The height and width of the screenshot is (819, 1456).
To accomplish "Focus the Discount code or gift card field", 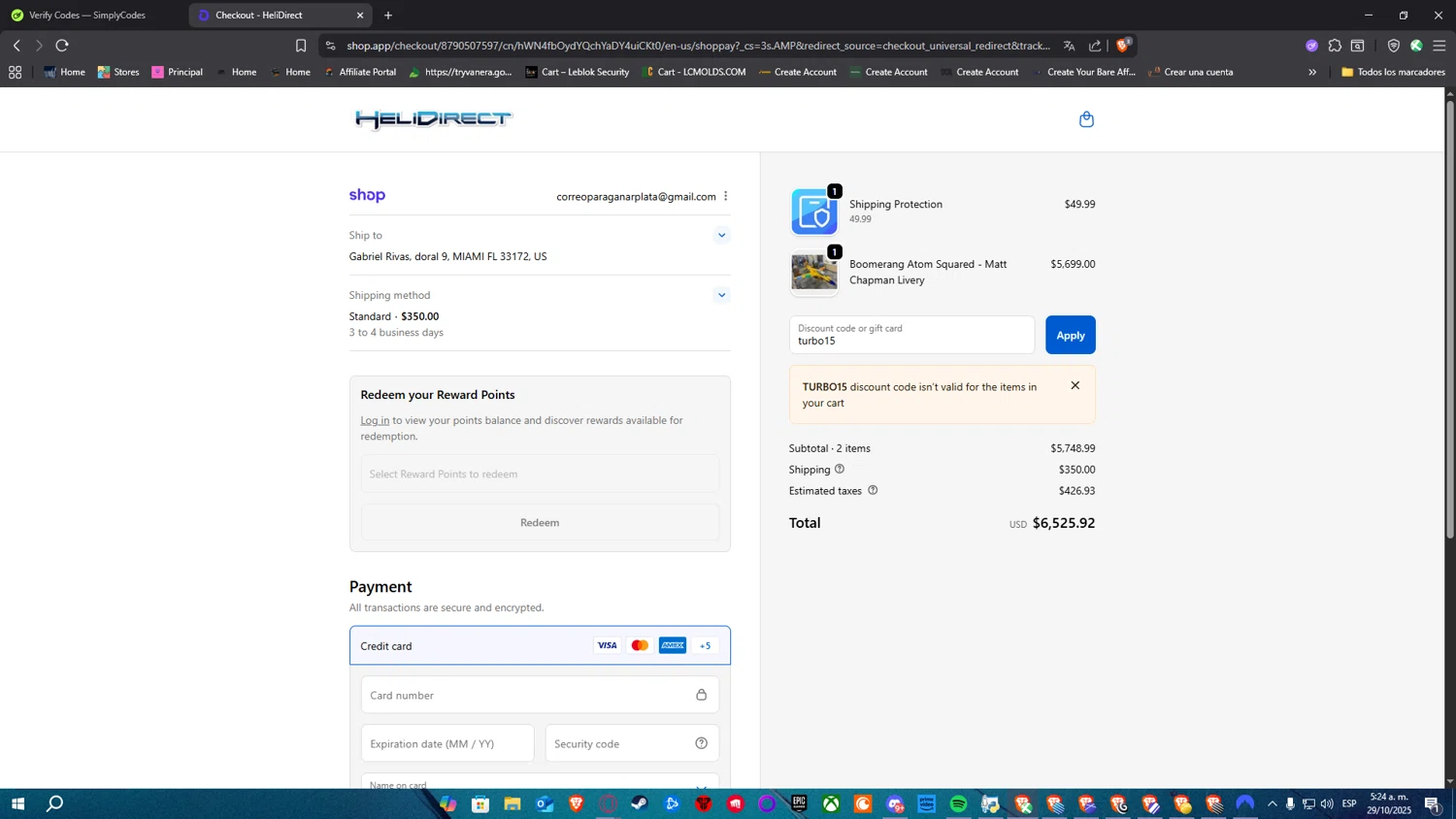I will 911,335.
